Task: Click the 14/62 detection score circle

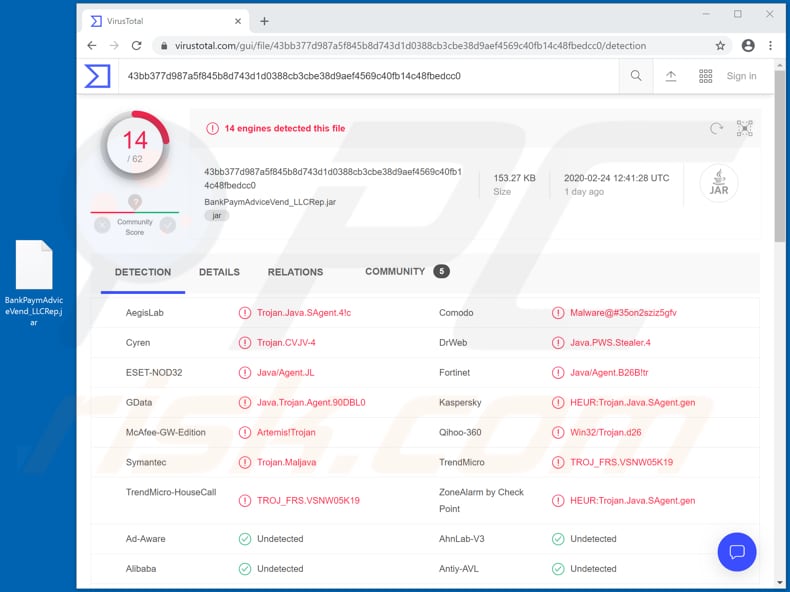Action: [x=135, y=146]
